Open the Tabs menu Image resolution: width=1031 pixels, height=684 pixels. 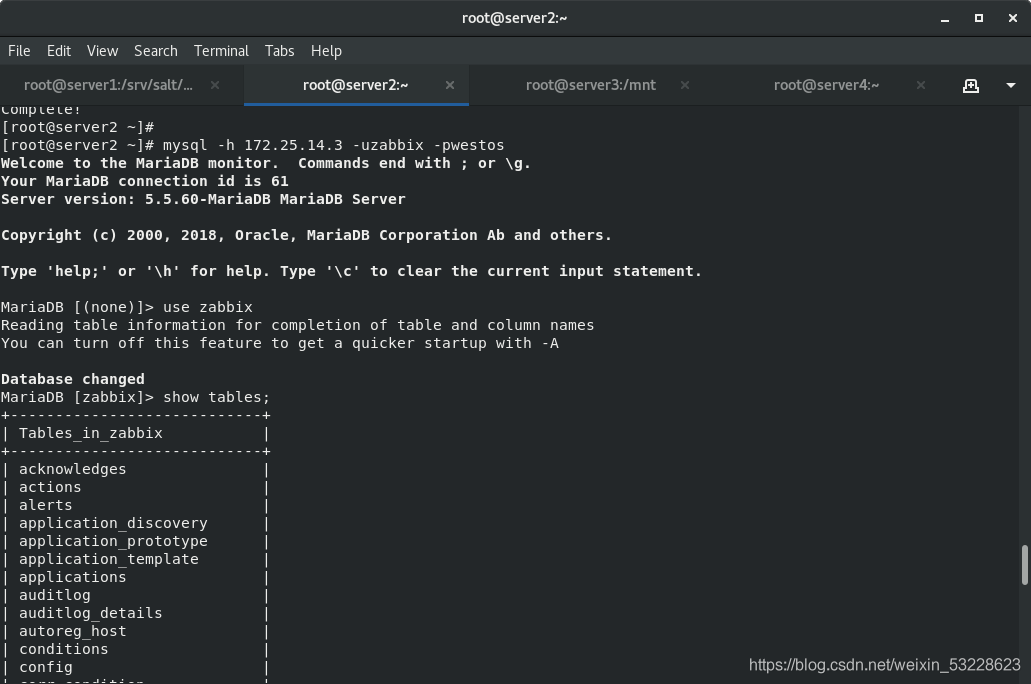[279, 51]
